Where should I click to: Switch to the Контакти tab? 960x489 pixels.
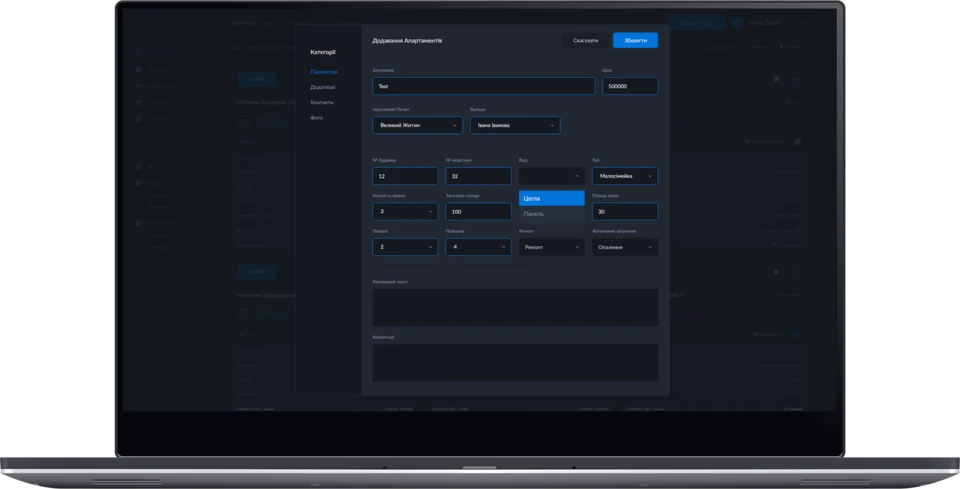(322, 103)
